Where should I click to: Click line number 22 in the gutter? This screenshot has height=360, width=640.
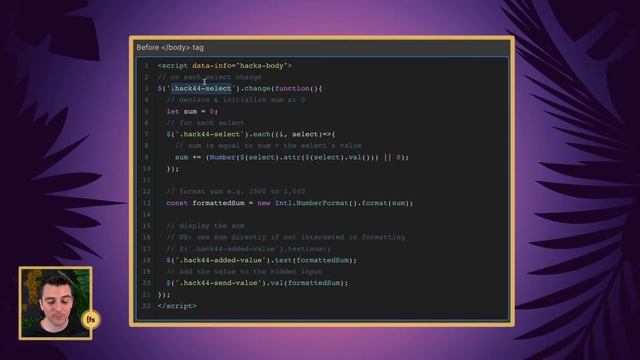click(146, 306)
